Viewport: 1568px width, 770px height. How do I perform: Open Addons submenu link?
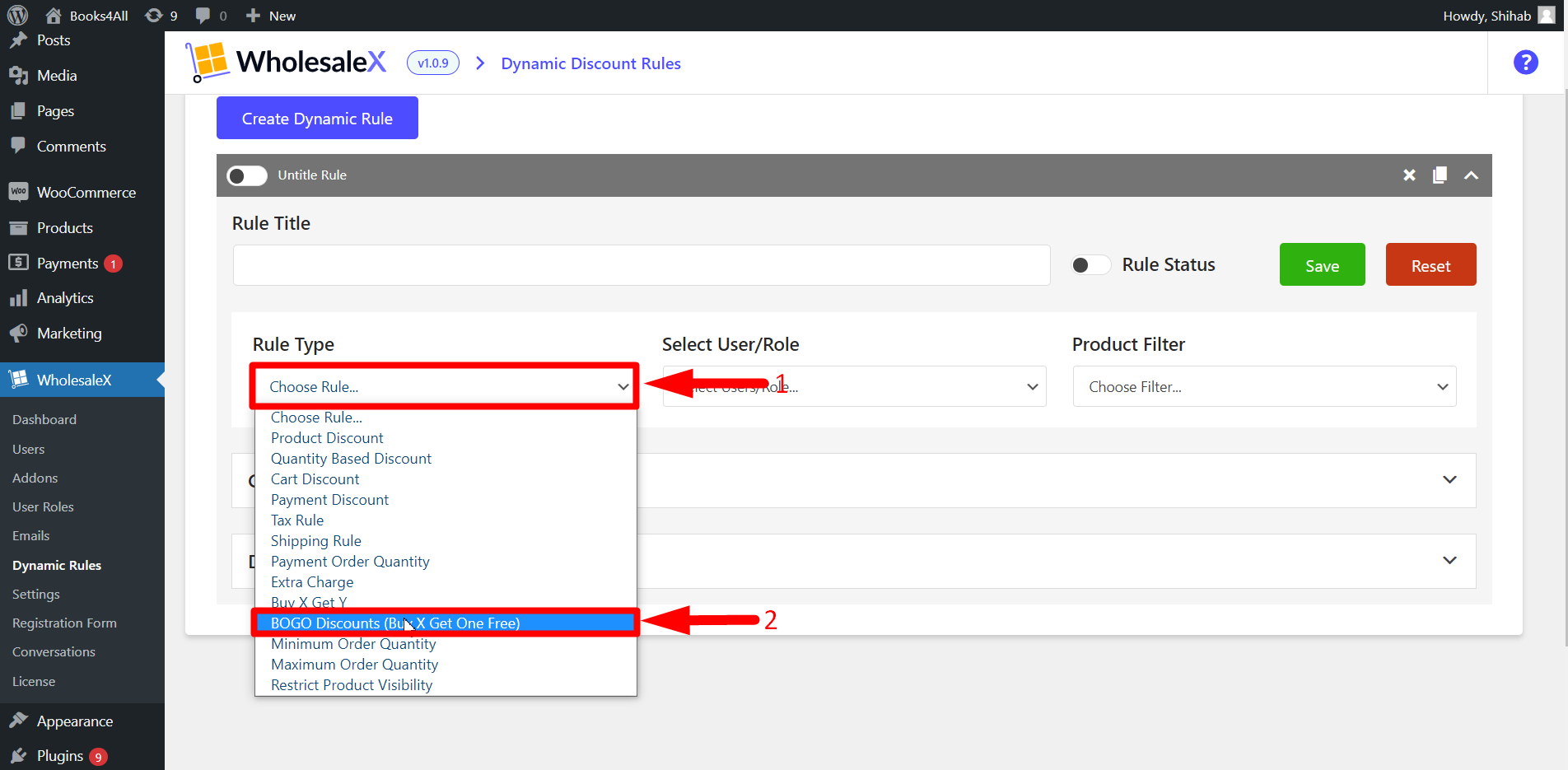point(35,478)
